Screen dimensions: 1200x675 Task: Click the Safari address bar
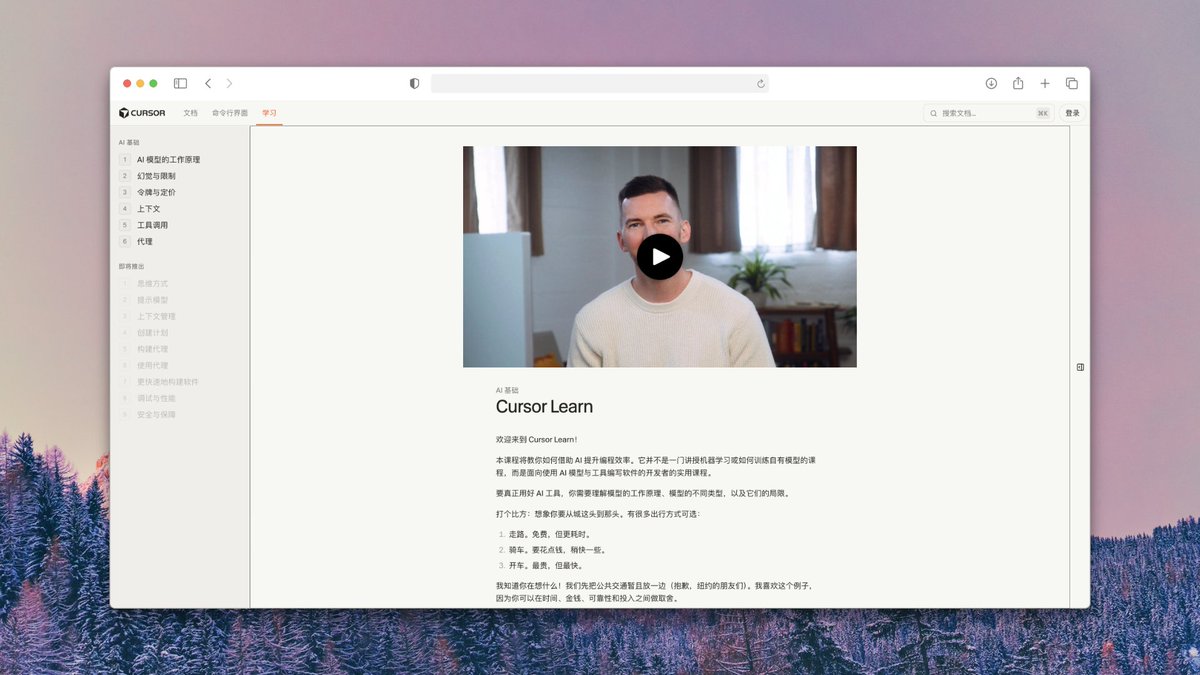pyautogui.click(x=600, y=83)
